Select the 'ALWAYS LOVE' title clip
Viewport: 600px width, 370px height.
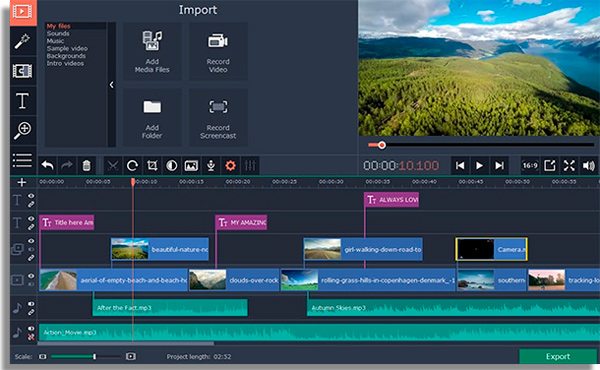[x=391, y=200]
